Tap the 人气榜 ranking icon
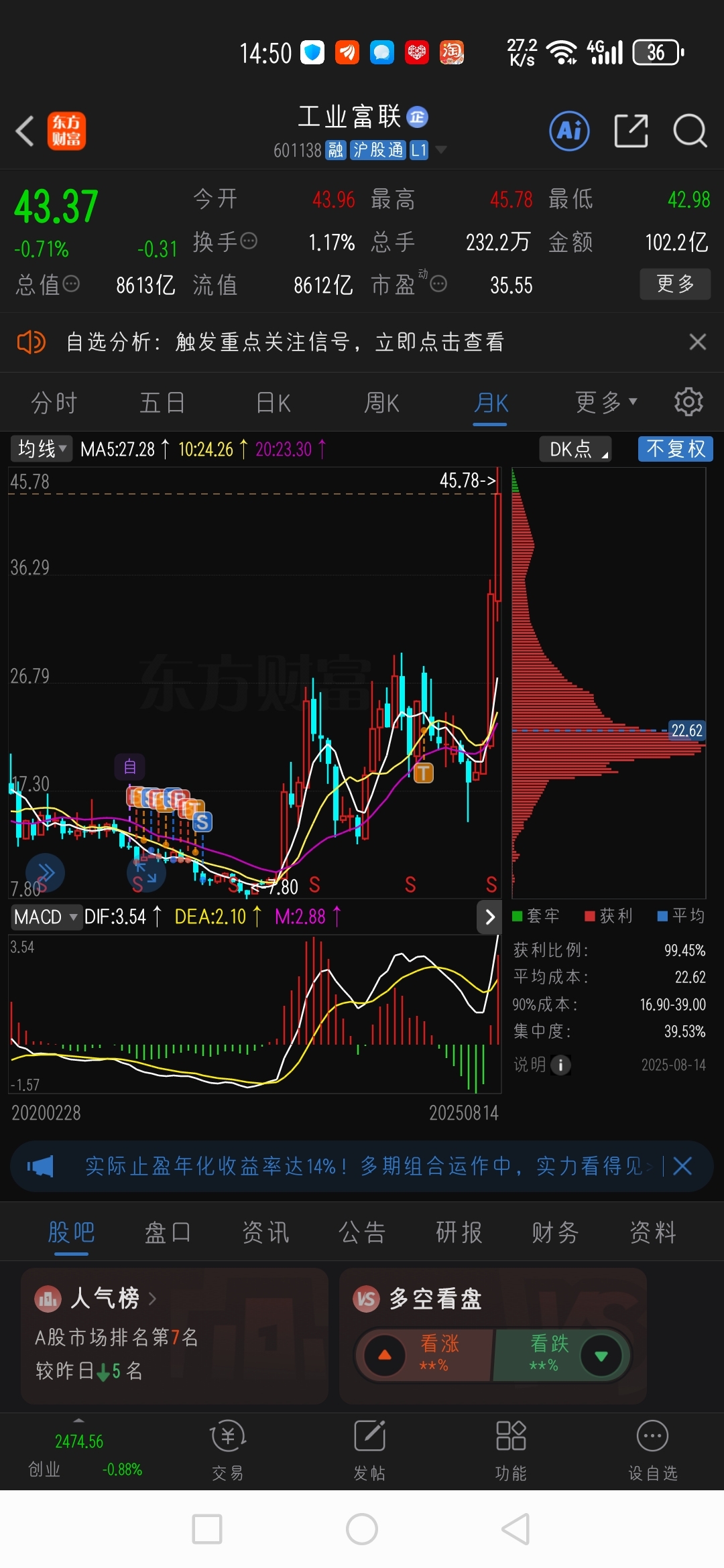Screen dimensions: 724x1568 (48, 1299)
